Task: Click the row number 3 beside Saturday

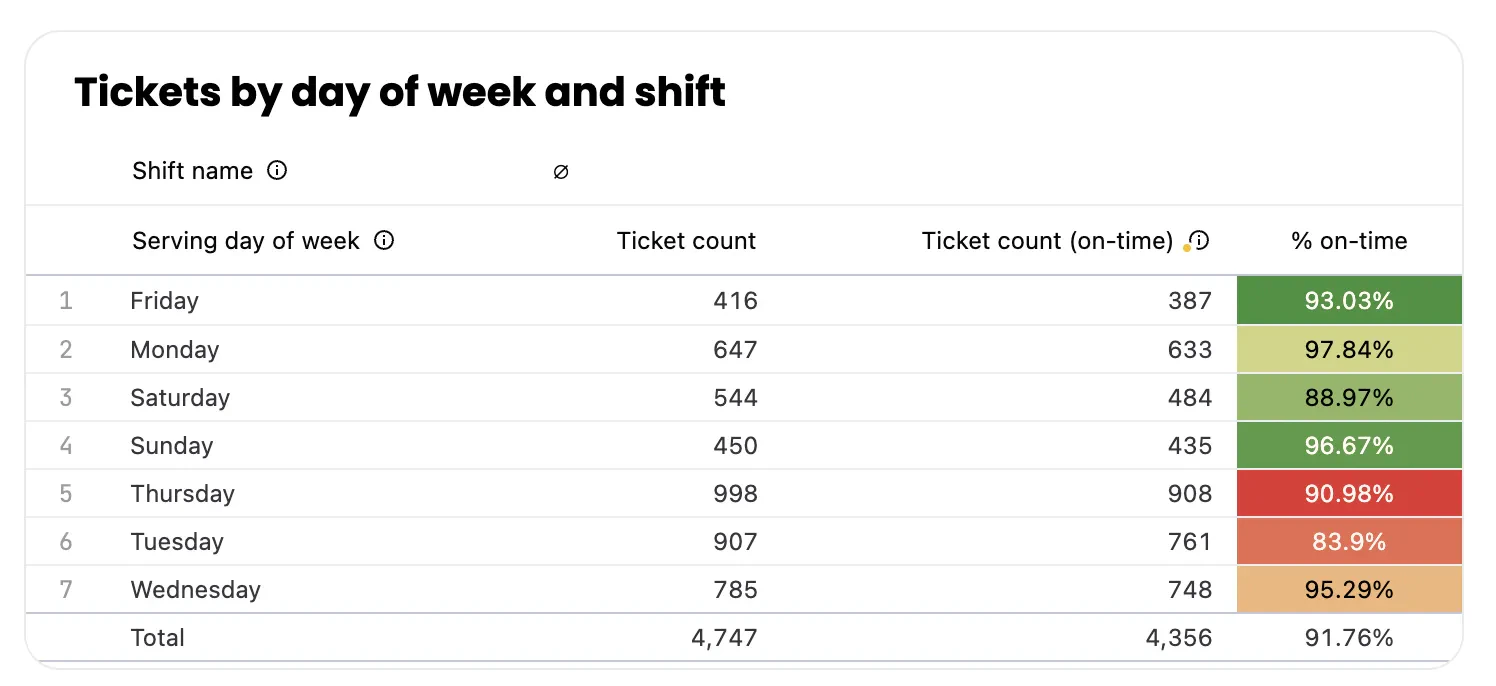Action: click(65, 397)
